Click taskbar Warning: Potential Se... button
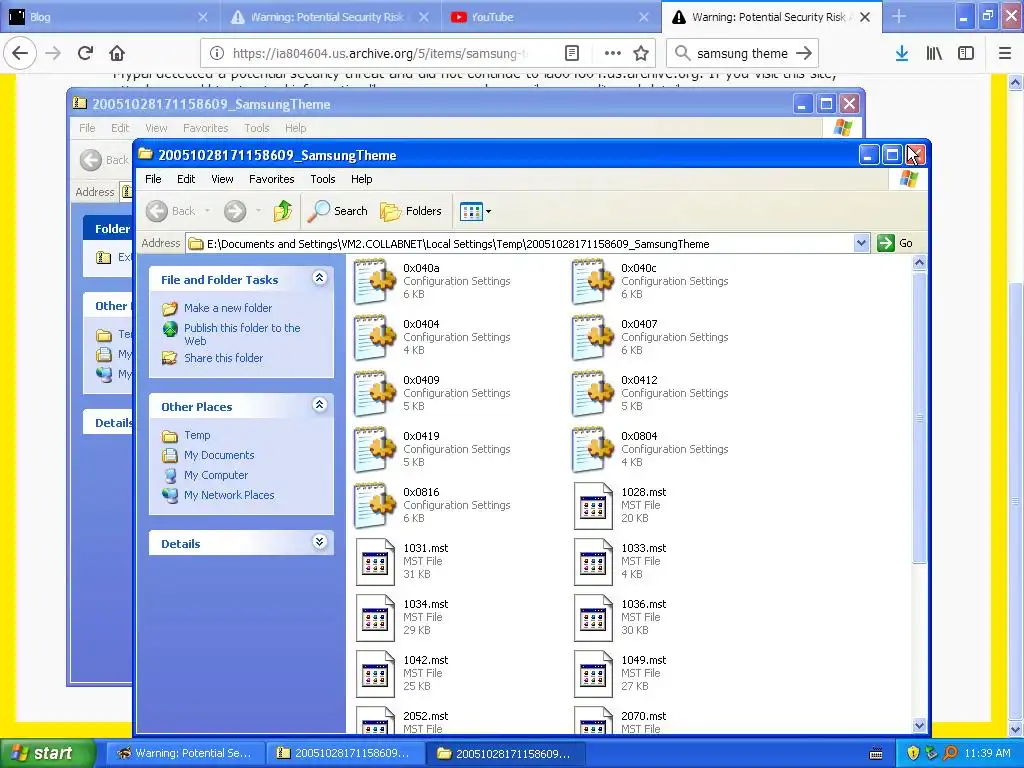Image resolution: width=1024 pixels, height=768 pixels. coord(185,753)
